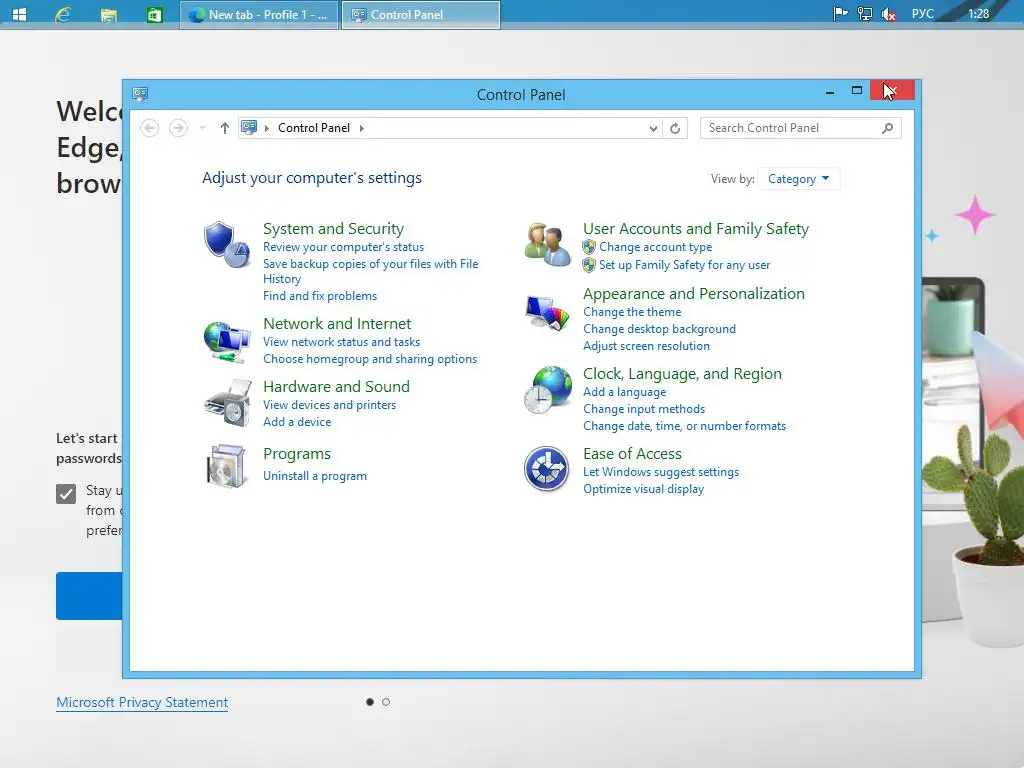Click the Control Panel title bar icon
Viewport: 1024px width, 768px height.
(x=140, y=94)
